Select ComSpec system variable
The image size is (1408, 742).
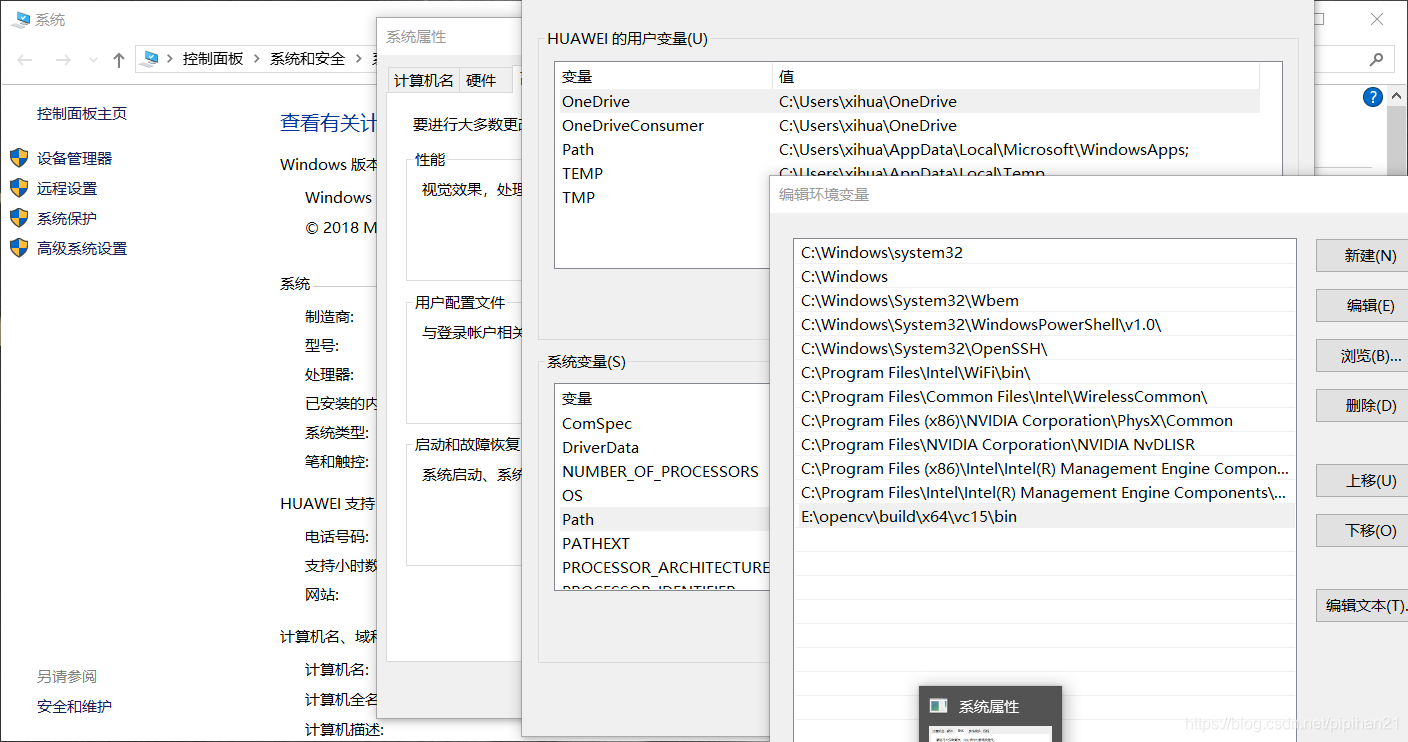coord(662,423)
